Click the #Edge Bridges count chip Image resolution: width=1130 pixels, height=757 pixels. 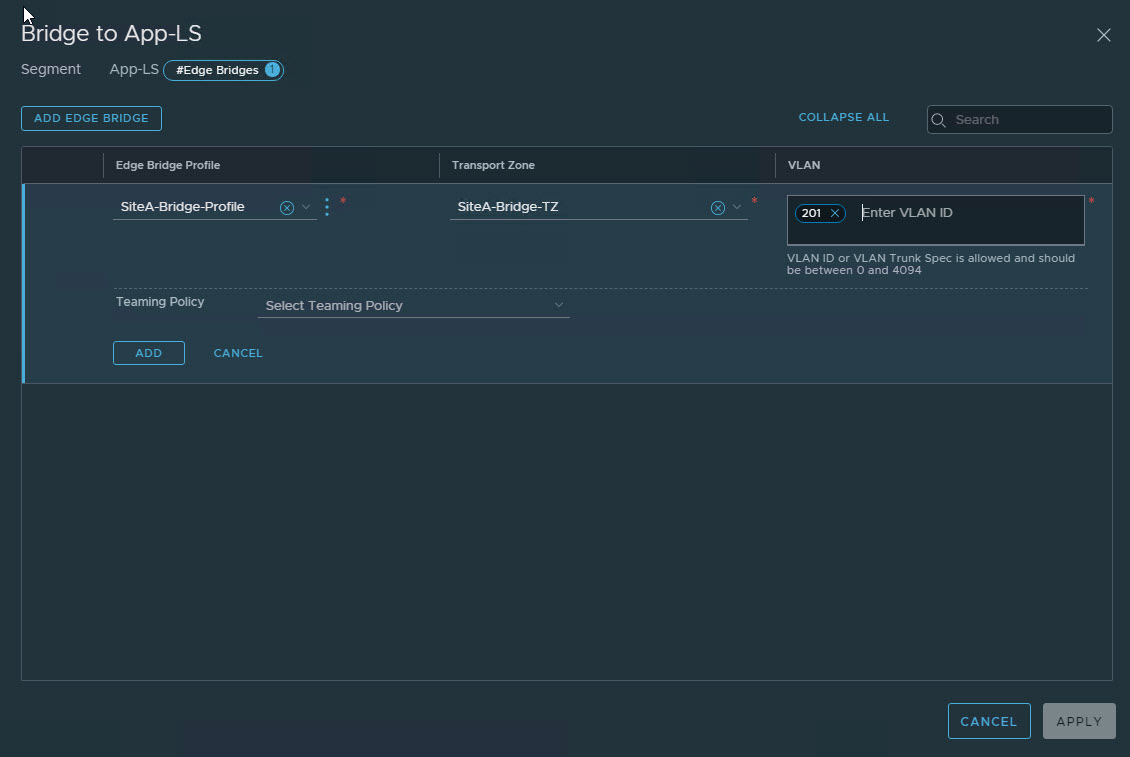tap(224, 70)
